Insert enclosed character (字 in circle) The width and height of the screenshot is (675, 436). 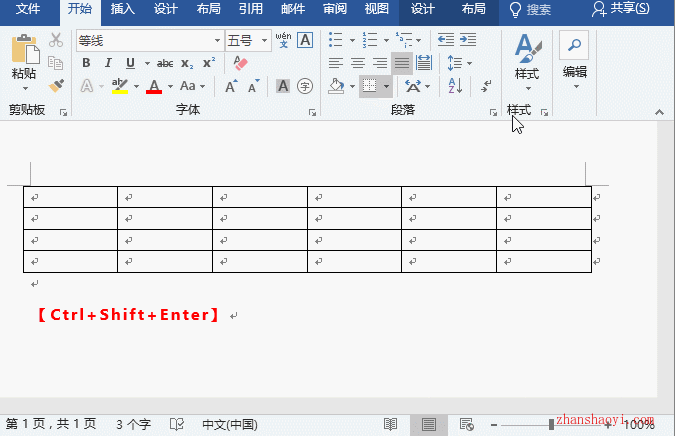pos(305,86)
